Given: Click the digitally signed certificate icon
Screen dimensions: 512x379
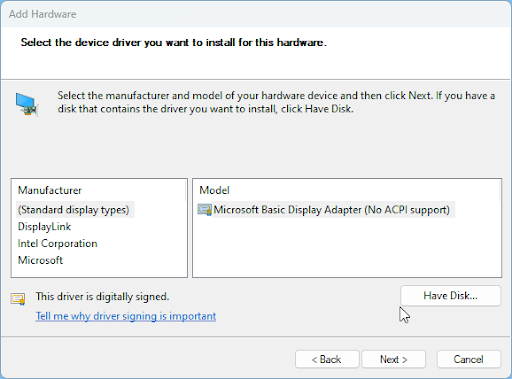Looking at the screenshot, I should (18, 299).
